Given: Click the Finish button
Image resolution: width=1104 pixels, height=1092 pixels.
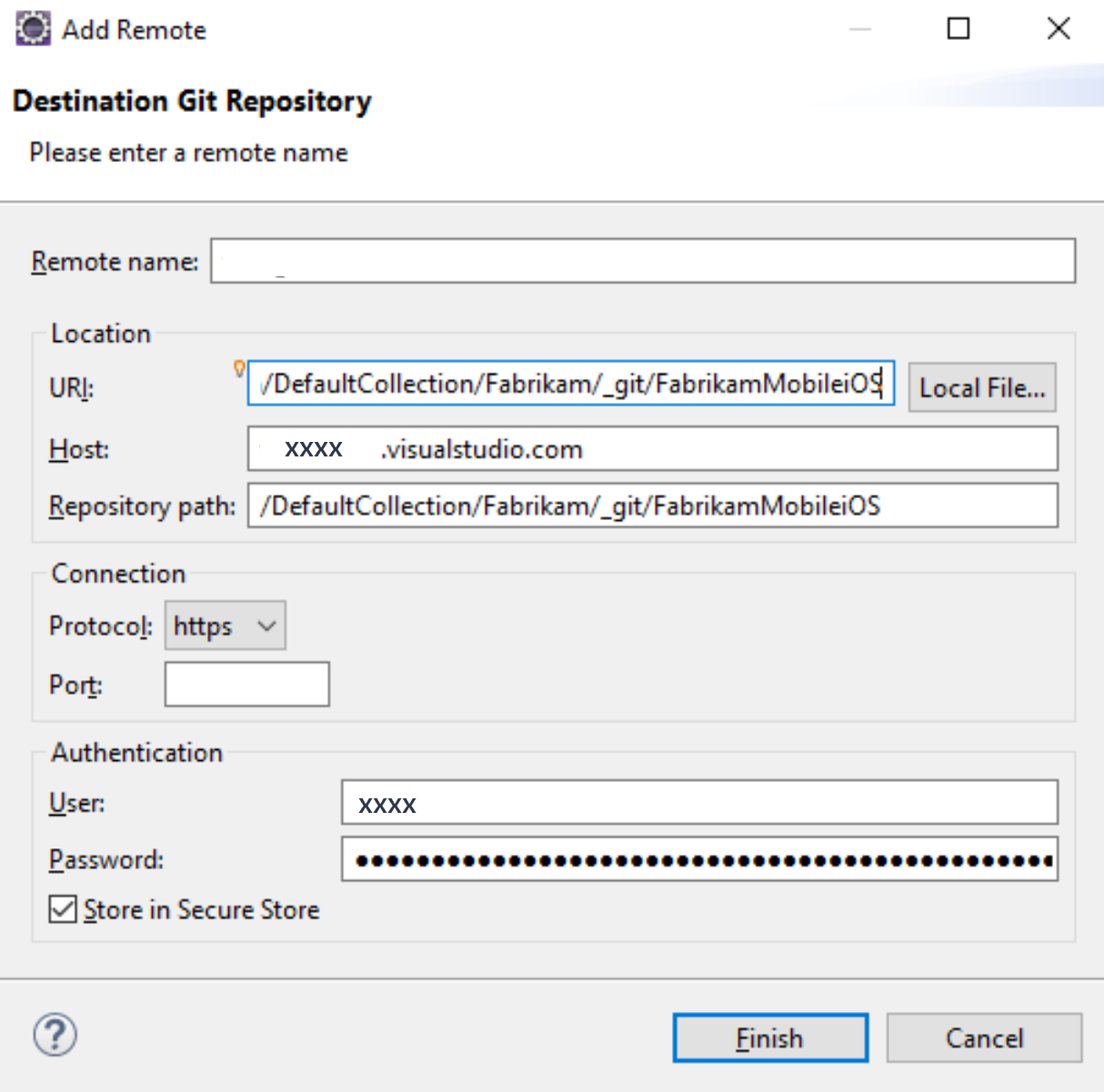Looking at the screenshot, I should click(x=768, y=1037).
